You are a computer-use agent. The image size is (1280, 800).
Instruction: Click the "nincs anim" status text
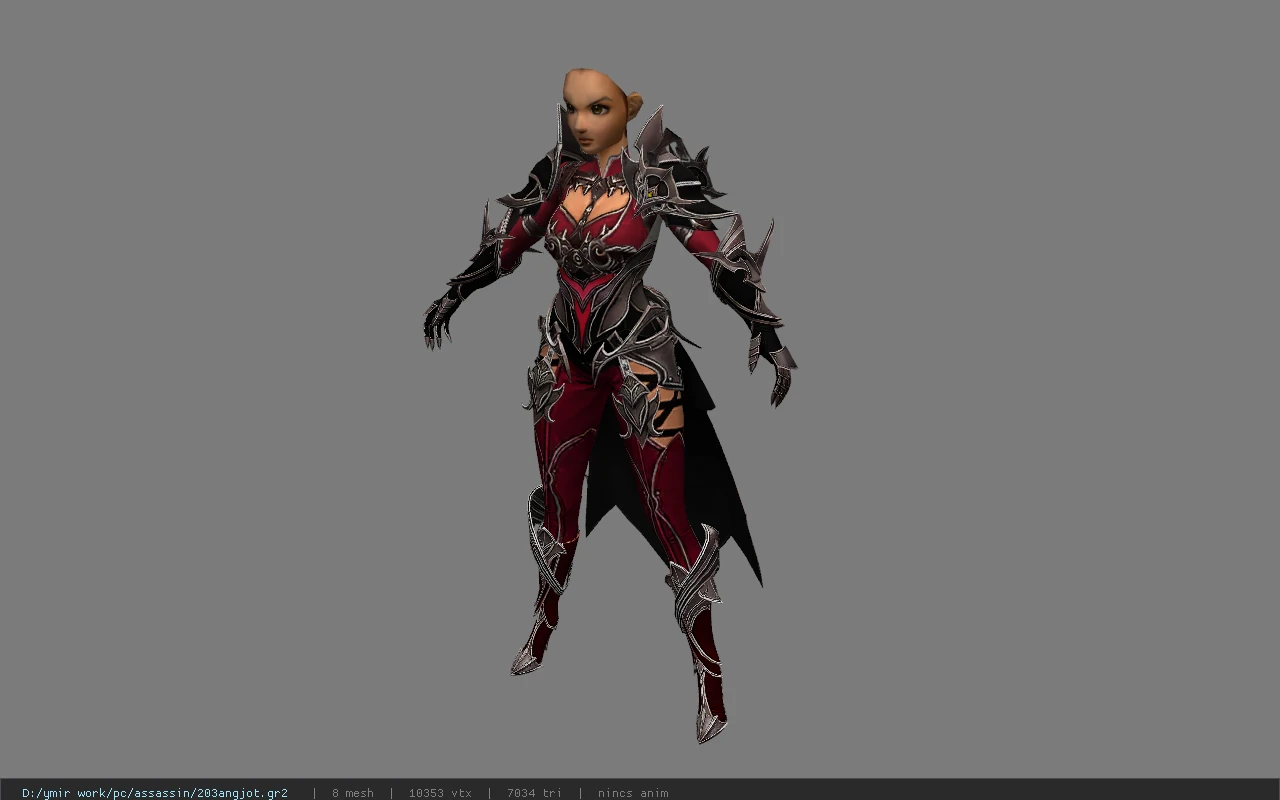pos(633,793)
